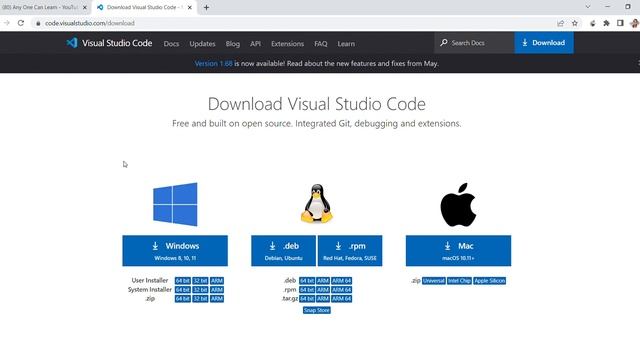
Task: Click the Download Visual Studio Code heading
Action: 317,104
